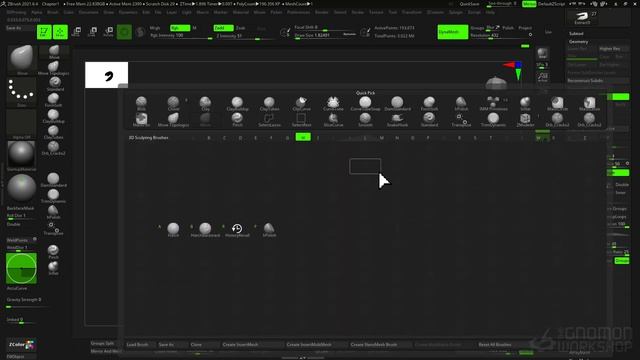Toggle Draw mode button

[x=60, y=31]
